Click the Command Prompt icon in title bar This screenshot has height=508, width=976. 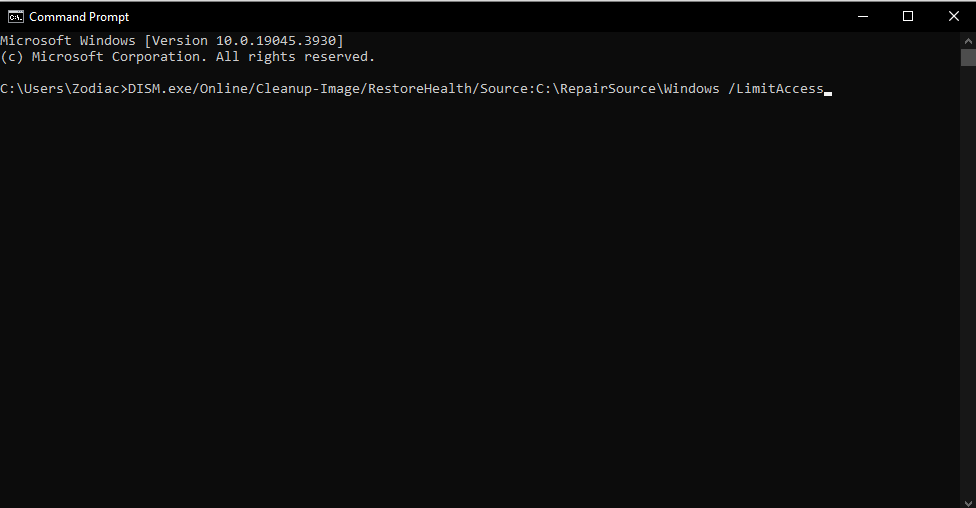point(16,16)
